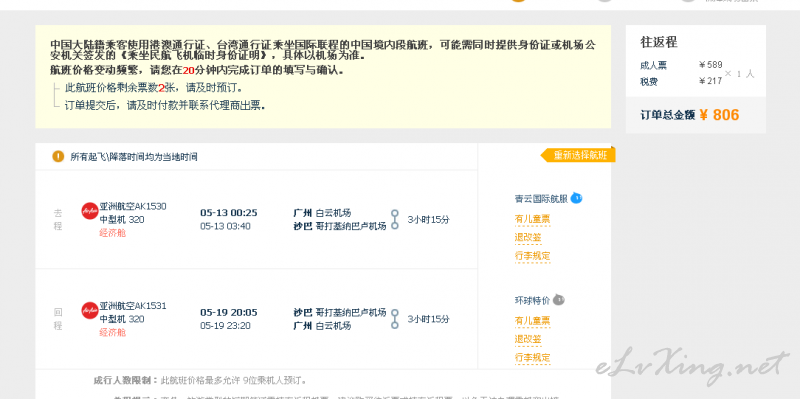Click order total ¥806 amount
The image size is (800, 399).
719,115
